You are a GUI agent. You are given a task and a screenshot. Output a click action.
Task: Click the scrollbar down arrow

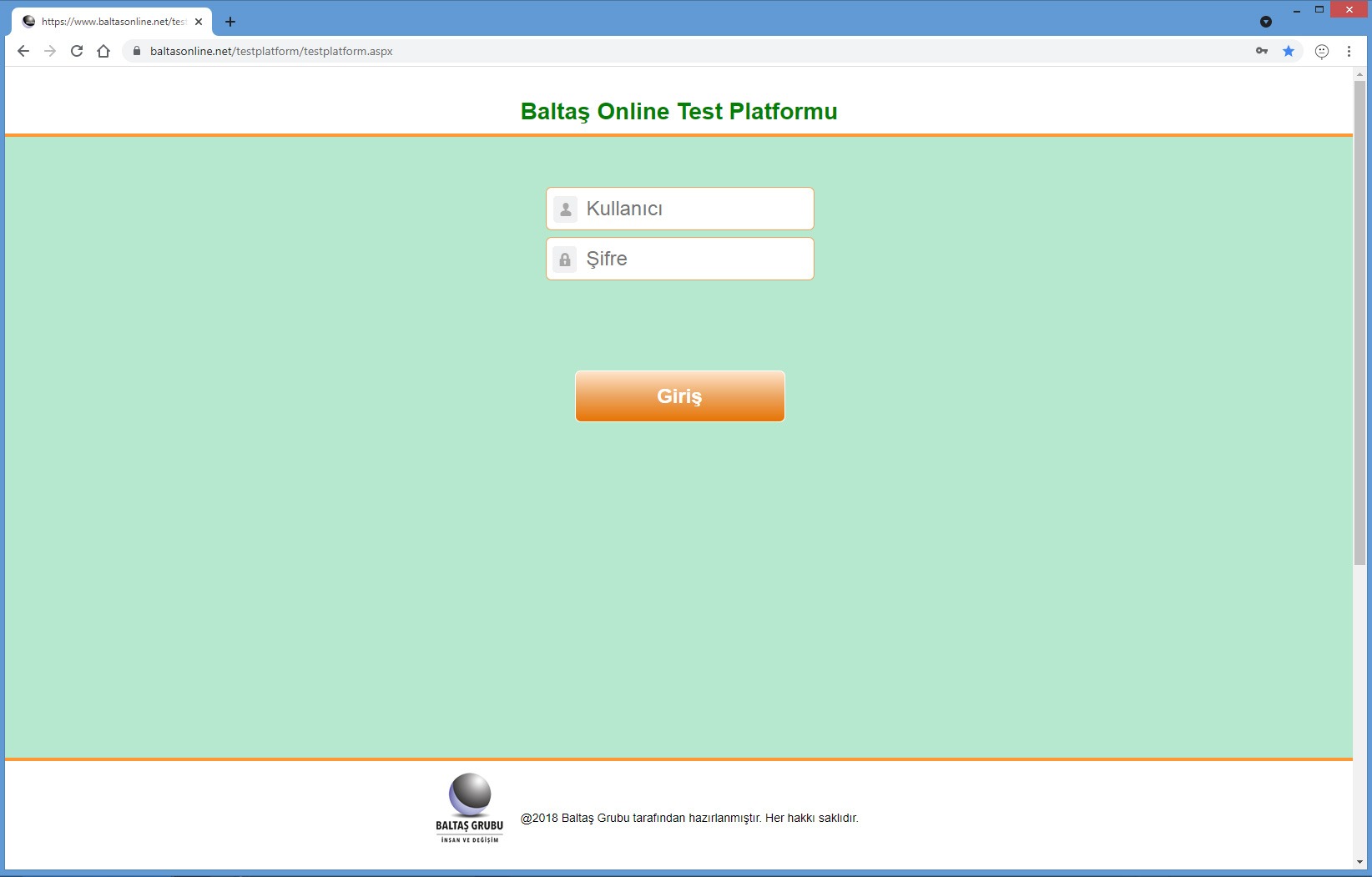click(x=1359, y=862)
